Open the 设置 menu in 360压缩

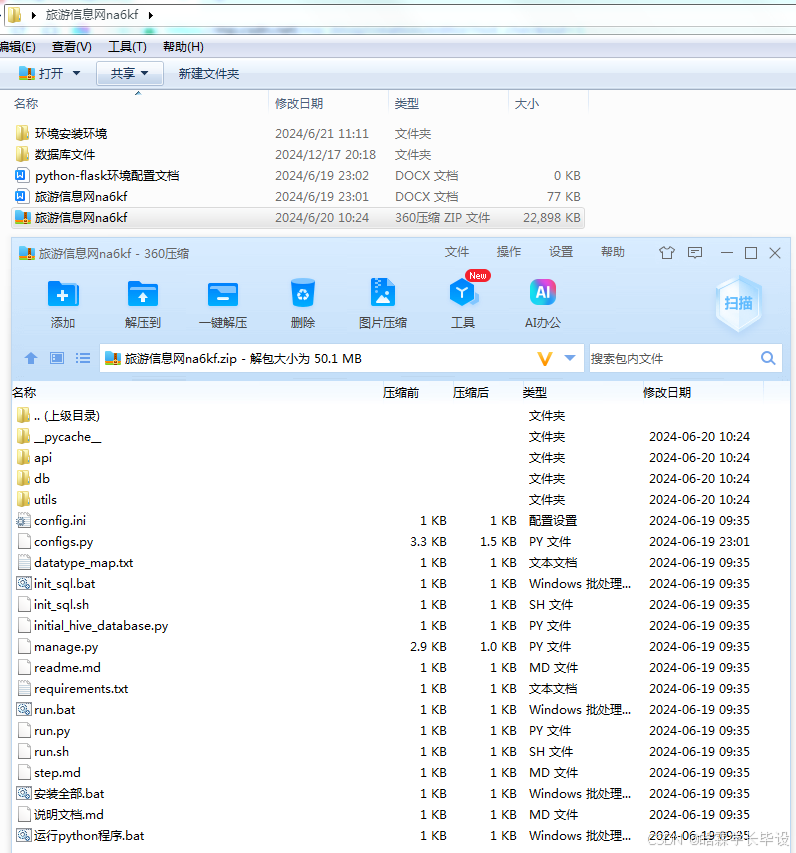tap(561, 252)
